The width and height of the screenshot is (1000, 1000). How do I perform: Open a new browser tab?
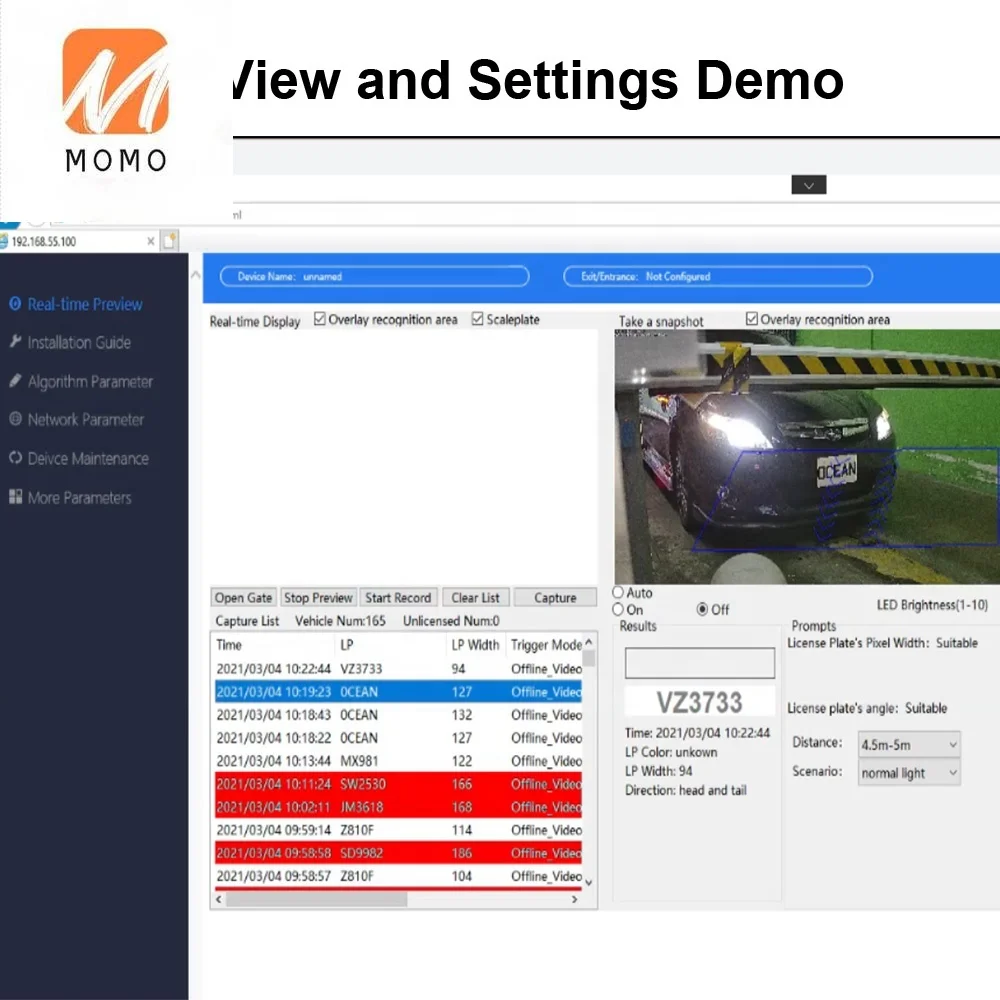click(170, 241)
